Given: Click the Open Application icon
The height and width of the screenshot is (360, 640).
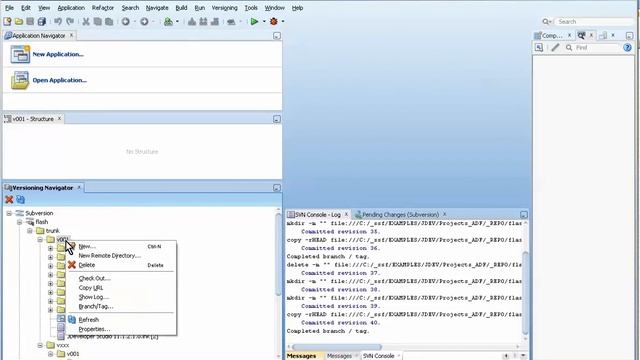Looking at the screenshot, I should click(x=20, y=80).
